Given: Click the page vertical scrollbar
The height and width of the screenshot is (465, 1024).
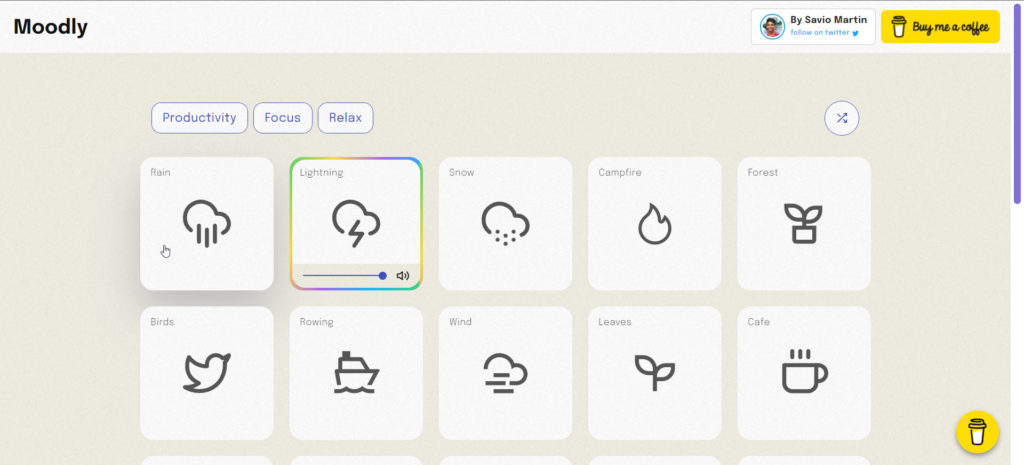Looking at the screenshot, I should [1017, 104].
